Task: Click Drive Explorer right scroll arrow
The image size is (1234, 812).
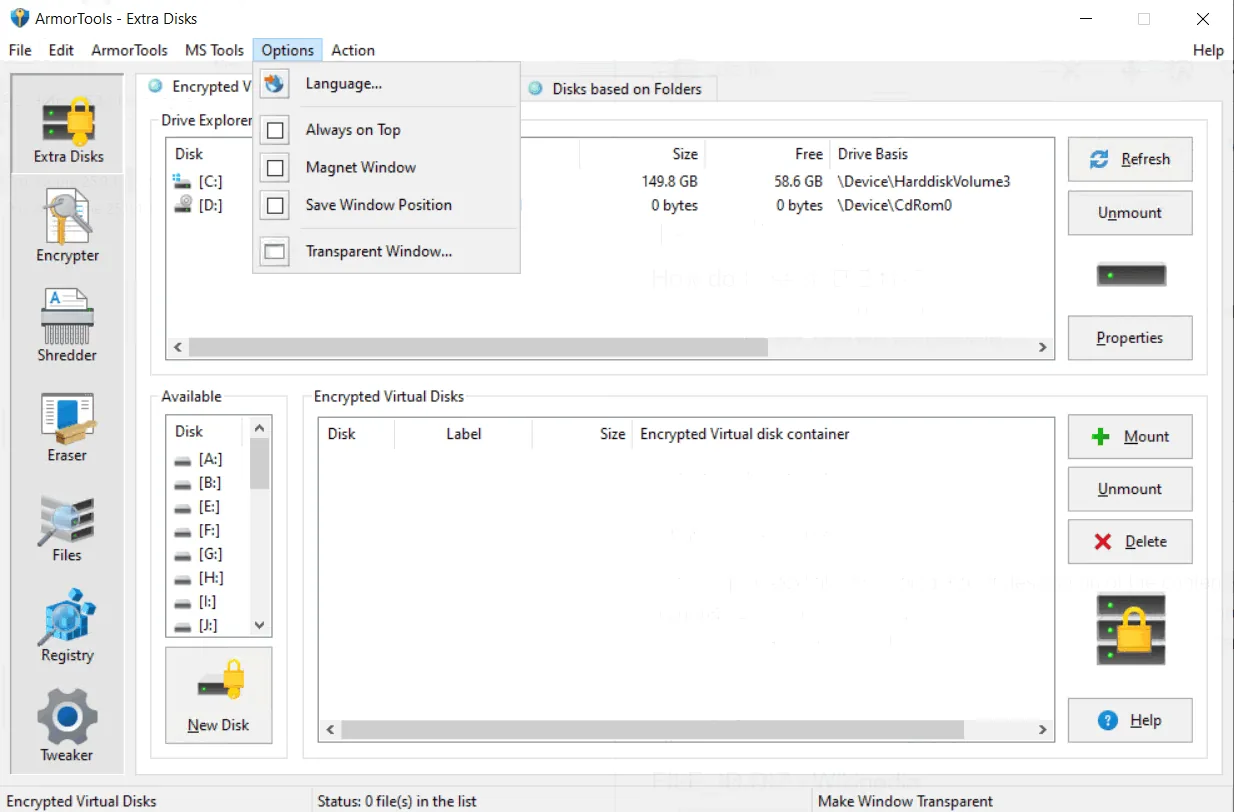Action: (x=1042, y=347)
